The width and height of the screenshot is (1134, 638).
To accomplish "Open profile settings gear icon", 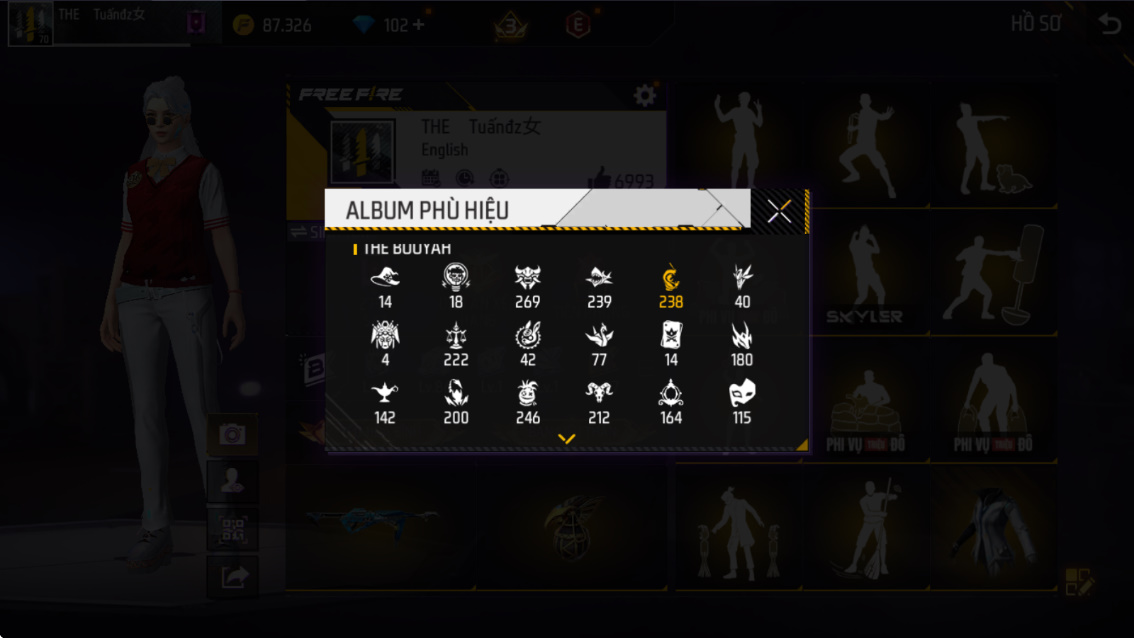I will click(x=644, y=95).
